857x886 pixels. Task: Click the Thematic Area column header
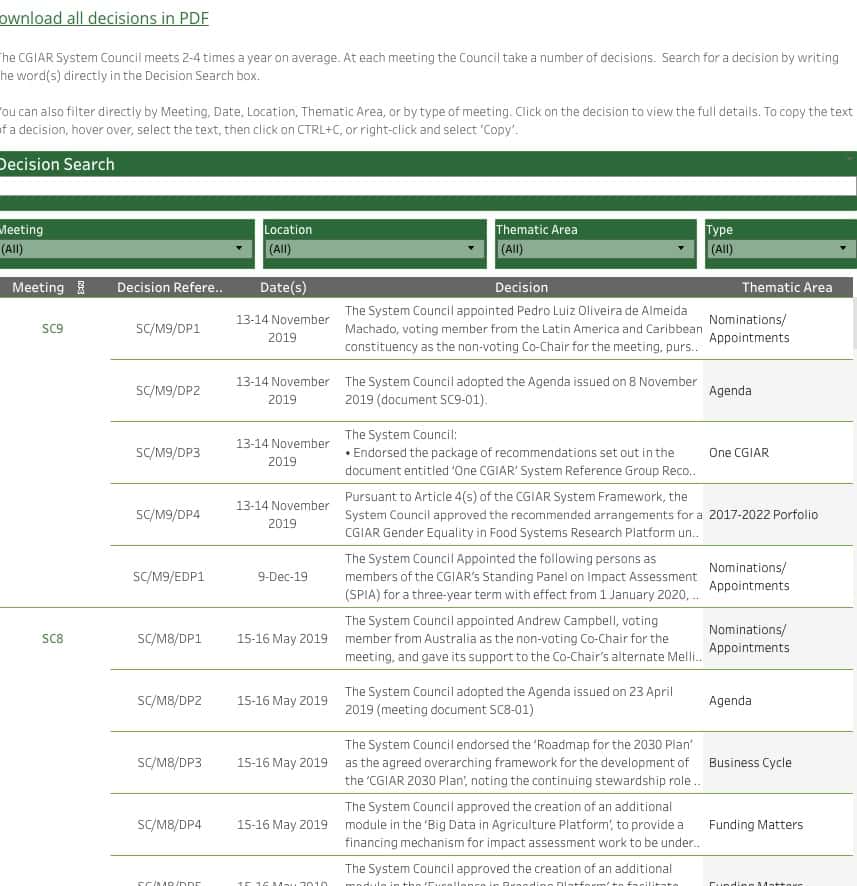point(786,288)
